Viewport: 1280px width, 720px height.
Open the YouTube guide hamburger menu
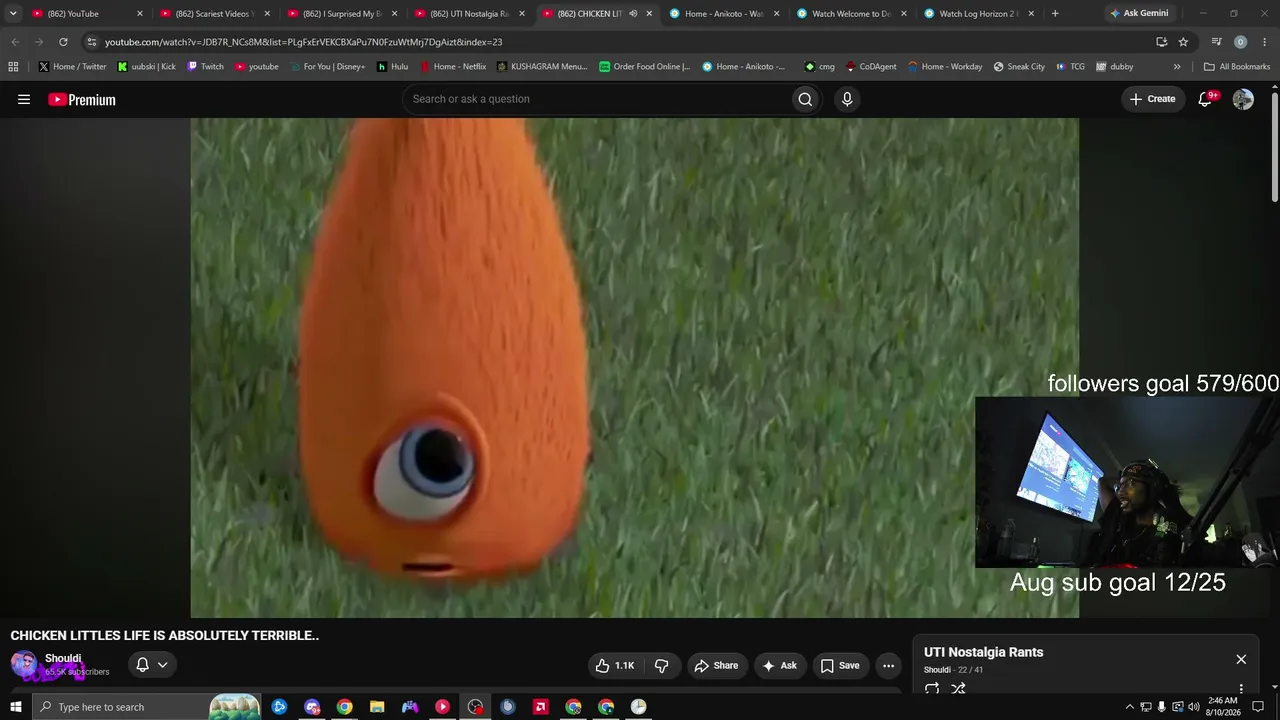[x=24, y=99]
